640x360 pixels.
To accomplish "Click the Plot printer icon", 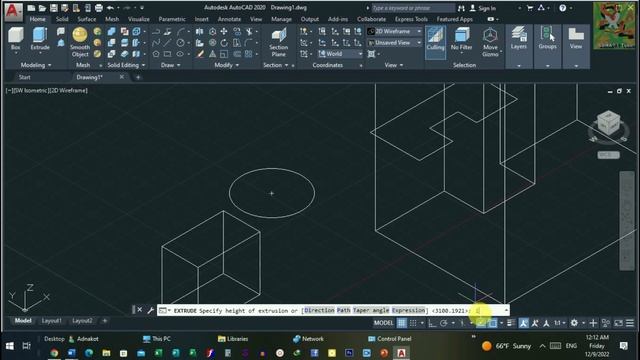I will (x=98, y=8).
